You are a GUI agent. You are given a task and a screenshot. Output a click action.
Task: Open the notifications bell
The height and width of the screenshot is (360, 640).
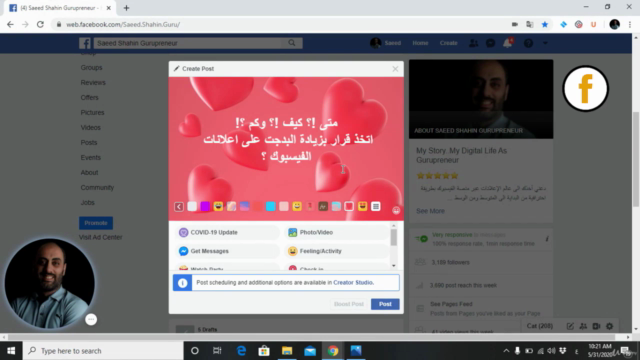507,43
